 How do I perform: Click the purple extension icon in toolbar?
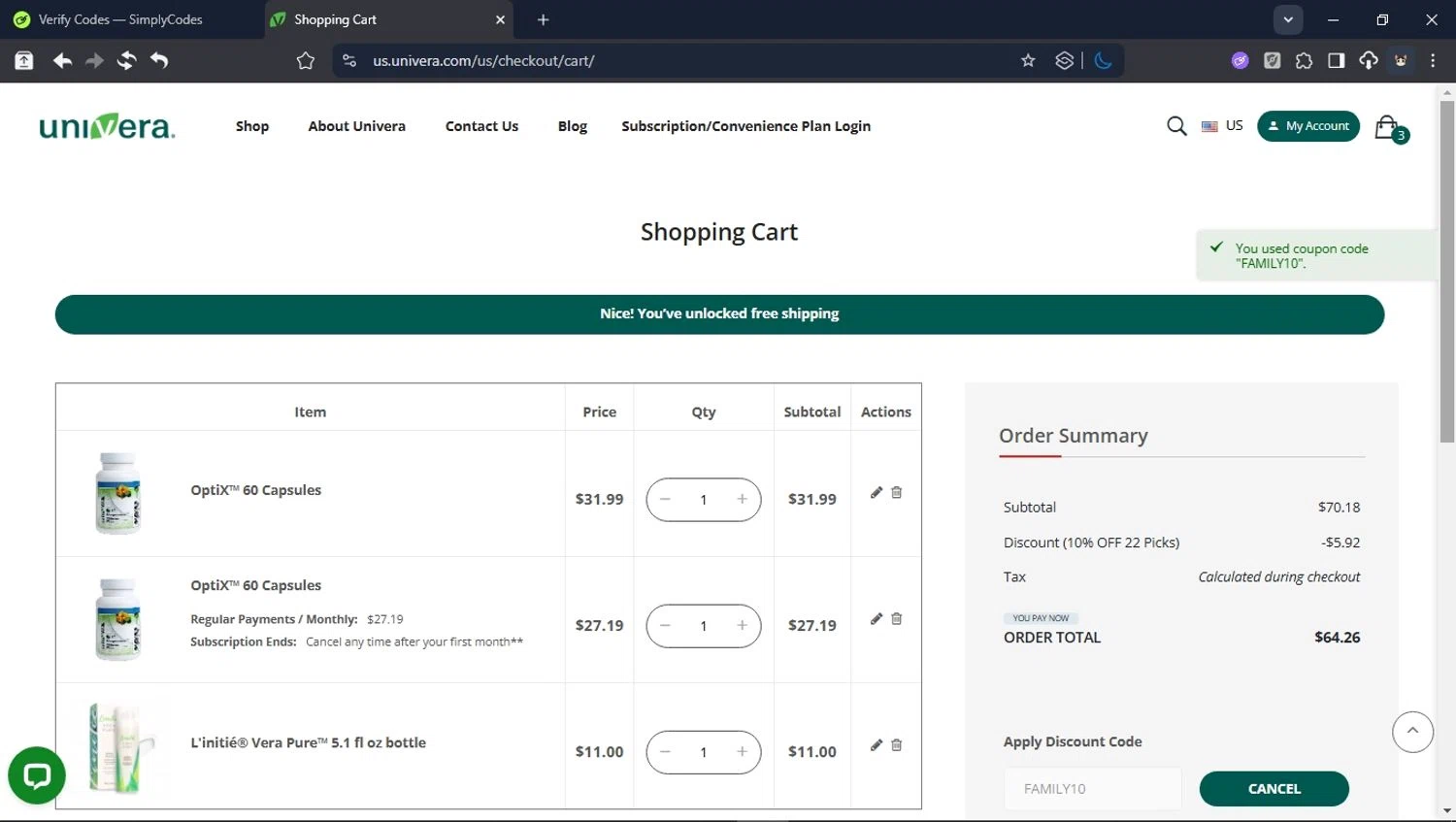tap(1240, 60)
